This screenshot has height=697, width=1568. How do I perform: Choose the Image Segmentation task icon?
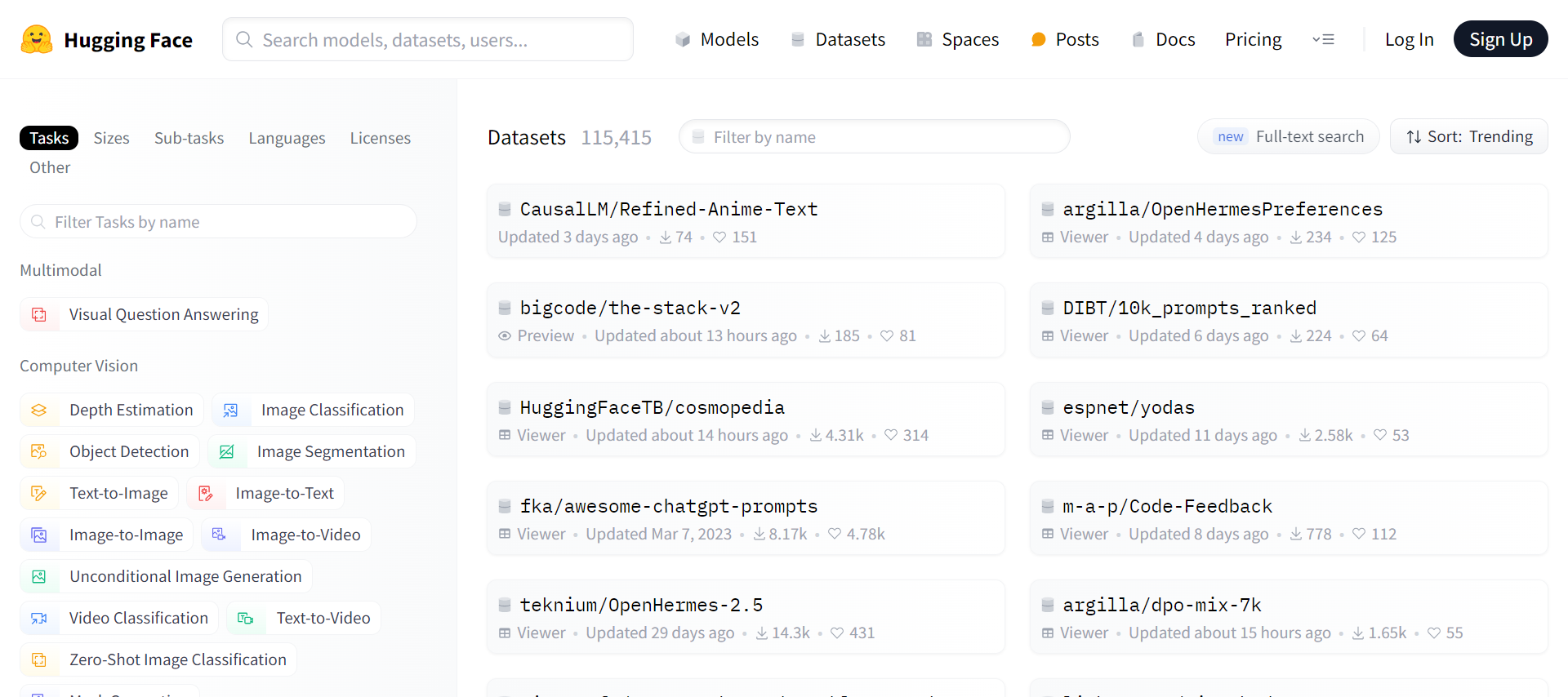[x=227, y=451]
